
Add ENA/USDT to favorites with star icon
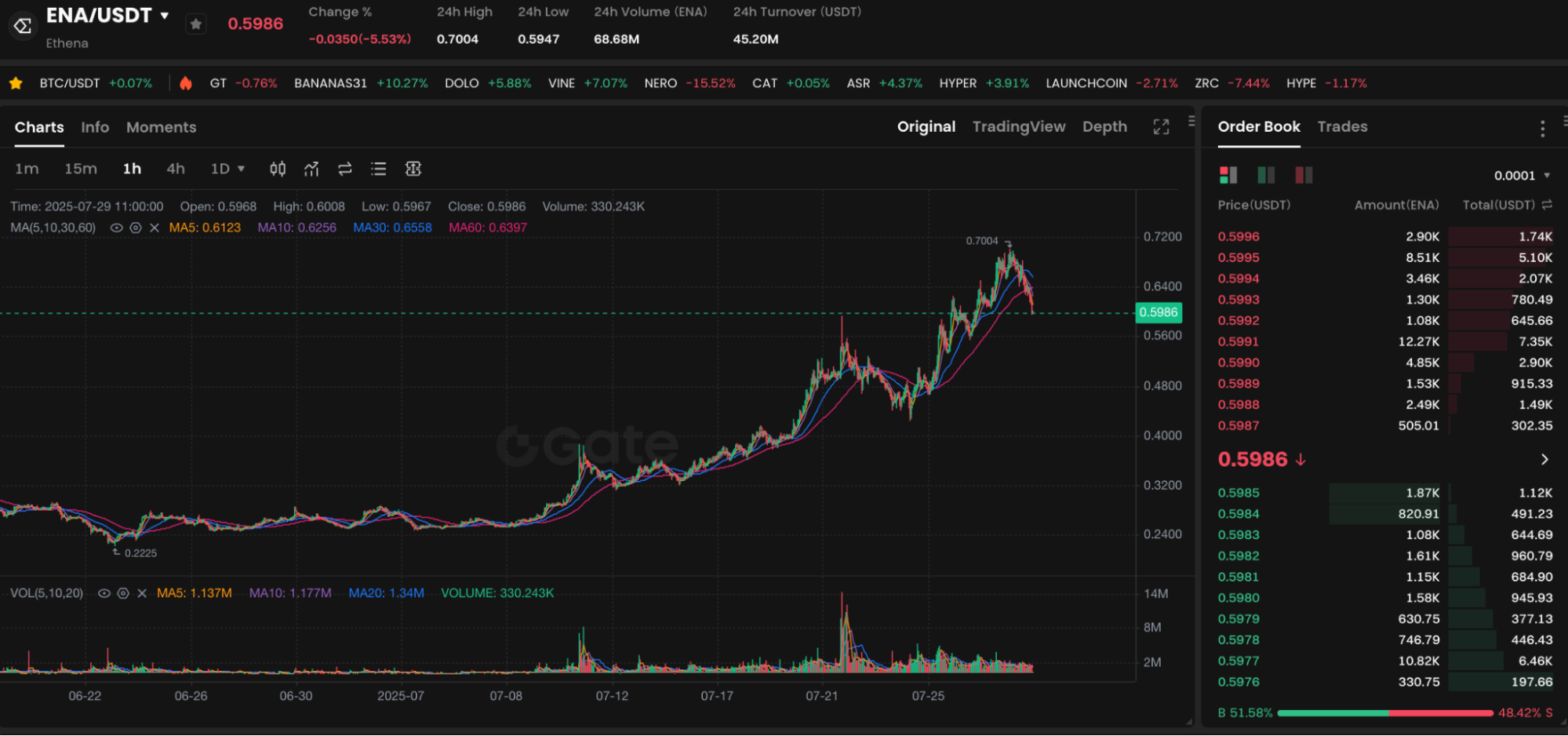196,24
